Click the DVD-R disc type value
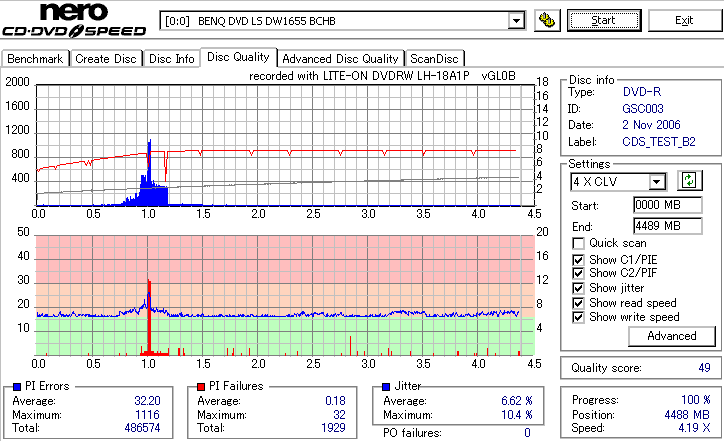This screenshot has height=441, width=724. point(642,92)
